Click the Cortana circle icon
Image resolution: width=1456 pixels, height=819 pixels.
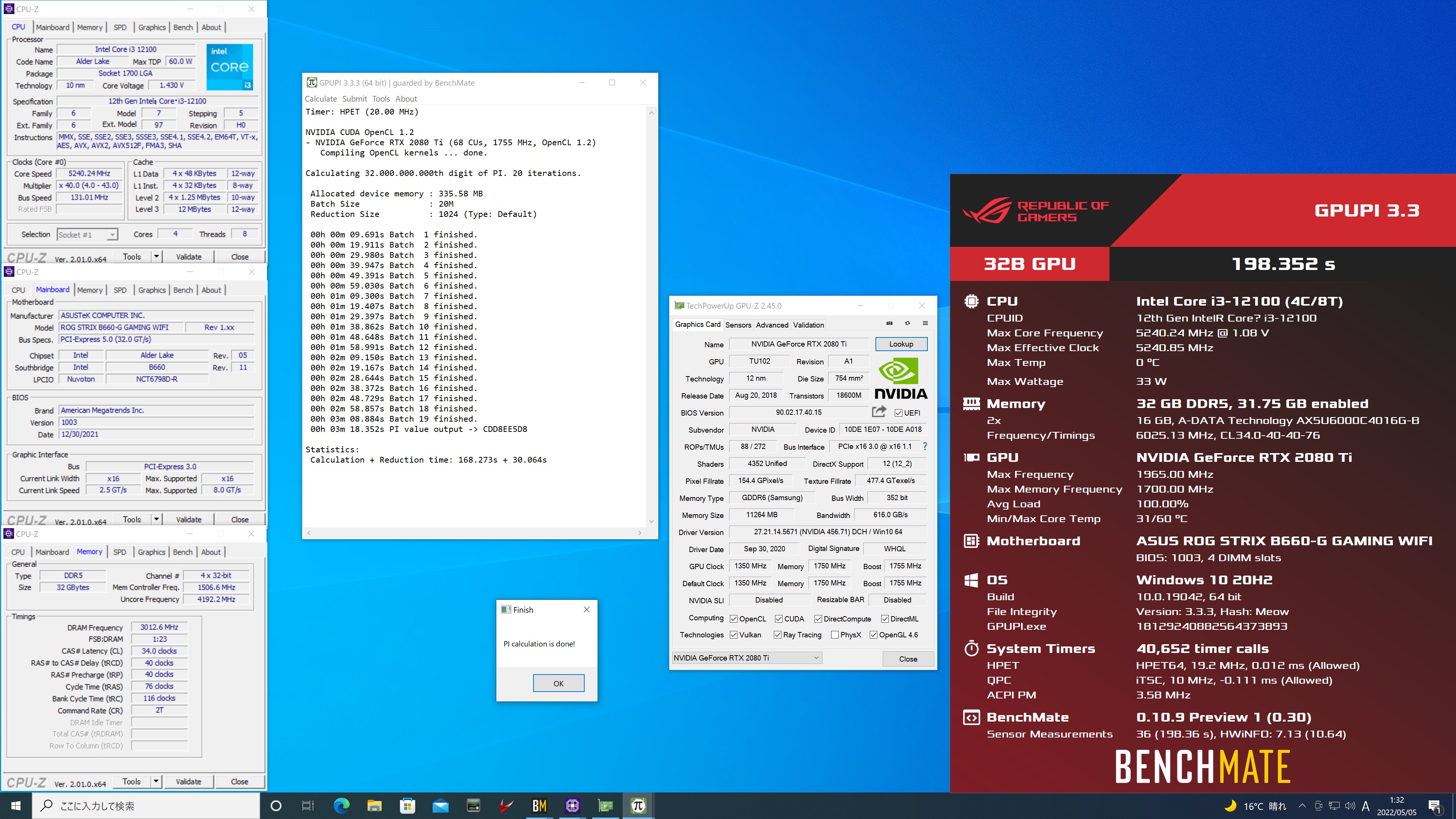pyautogui.click(x=276, y=805)
